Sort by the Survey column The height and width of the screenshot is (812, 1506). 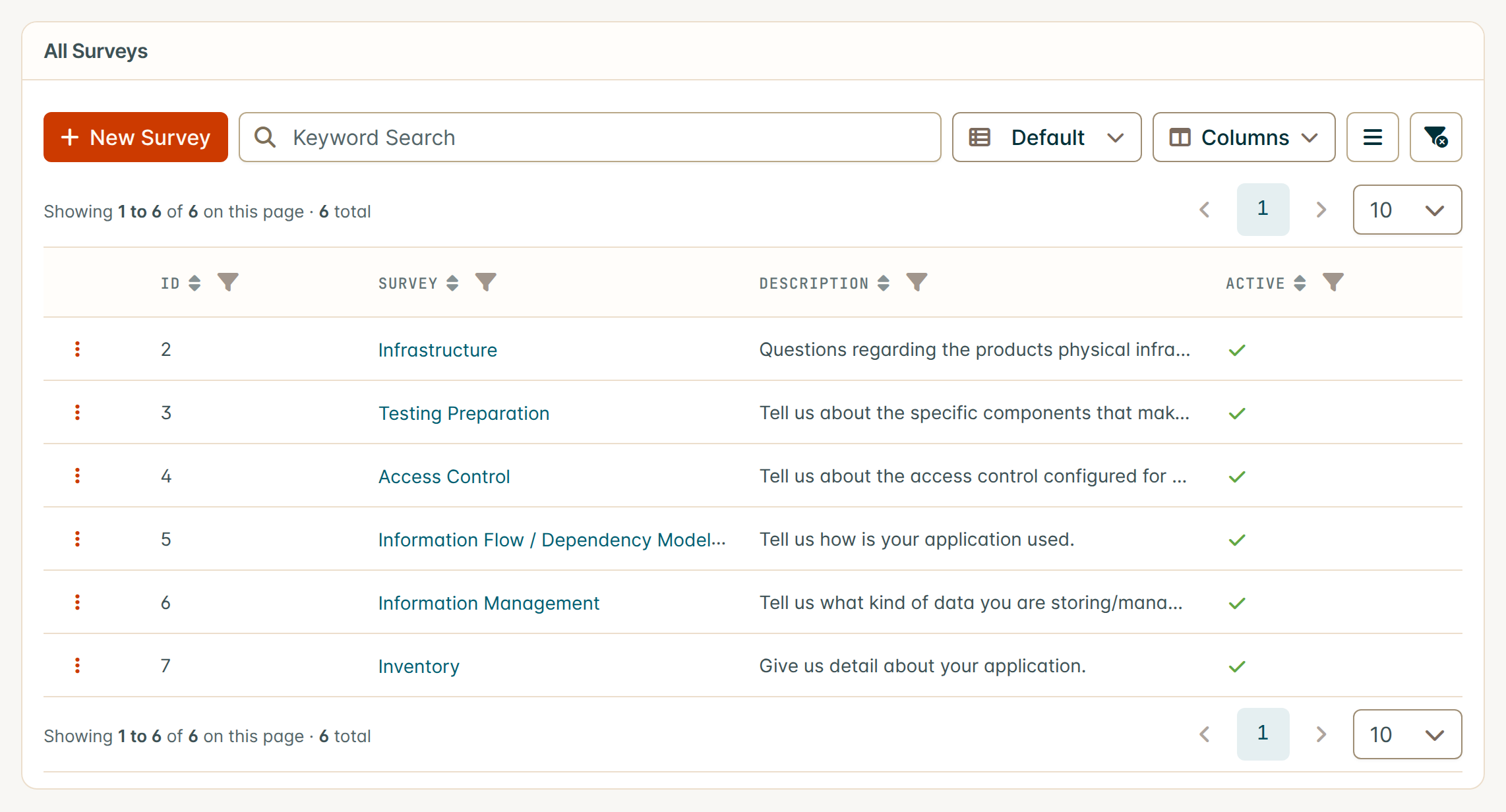pos(452,283)
